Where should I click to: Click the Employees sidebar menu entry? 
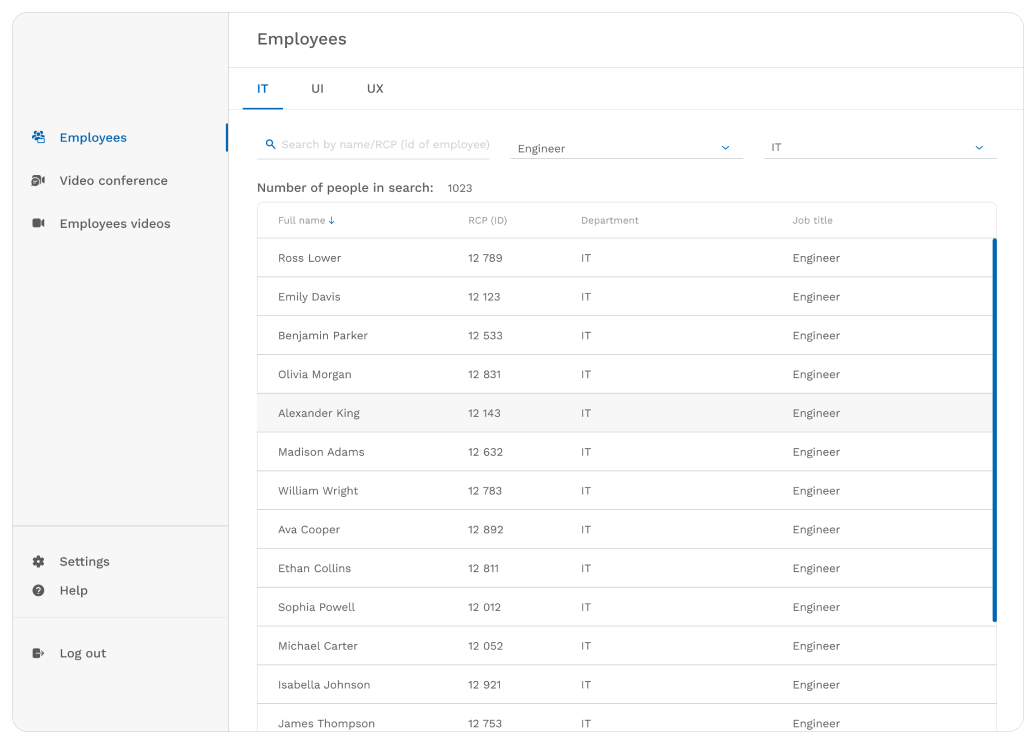click(x=95, y=137)
